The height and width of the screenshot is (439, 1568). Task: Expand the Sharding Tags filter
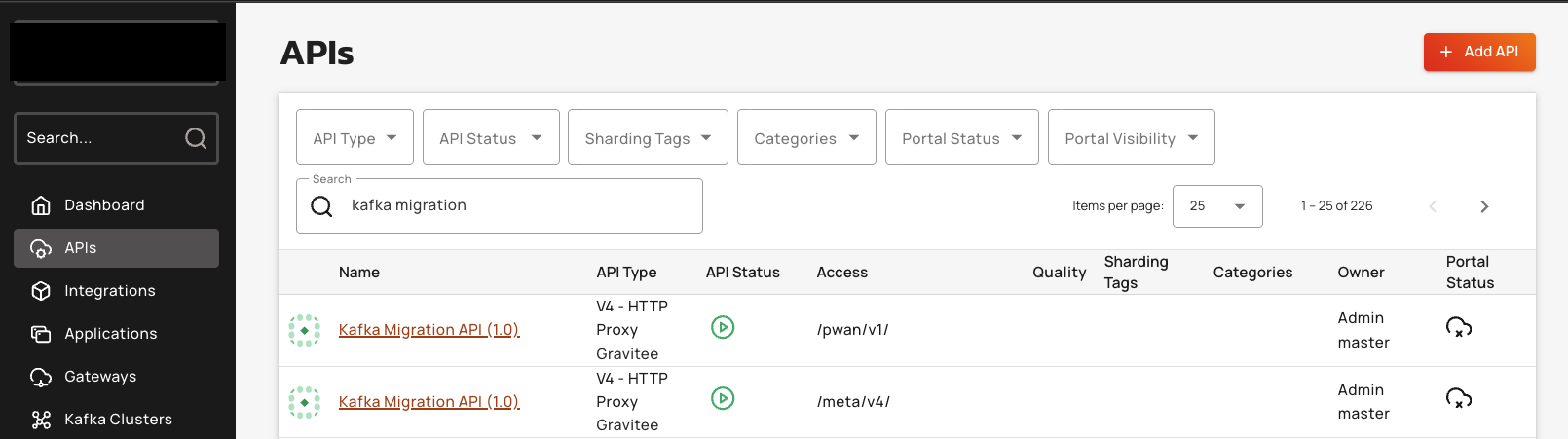pos(648,137)
